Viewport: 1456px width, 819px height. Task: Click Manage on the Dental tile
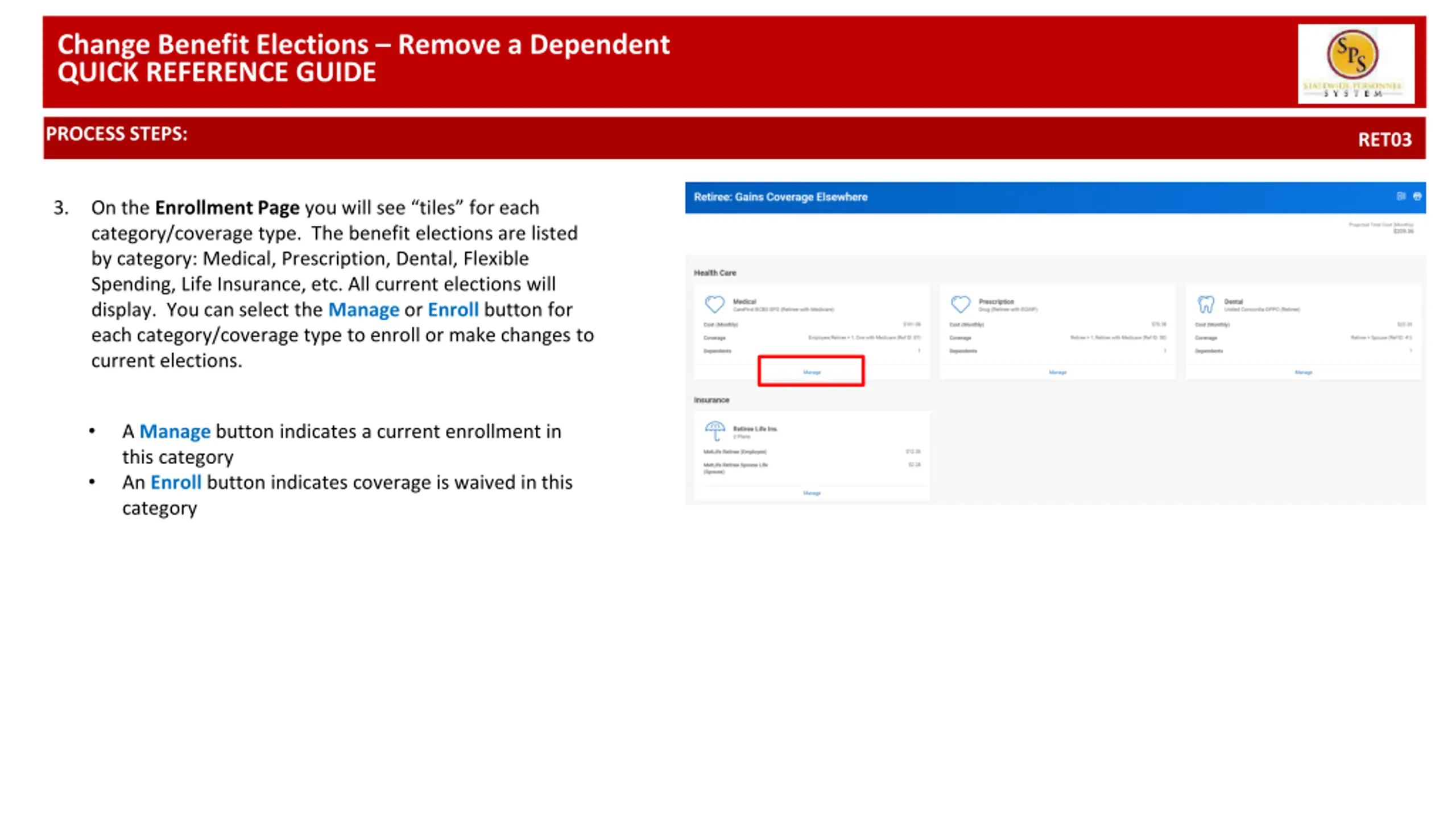click(1303, 372)
